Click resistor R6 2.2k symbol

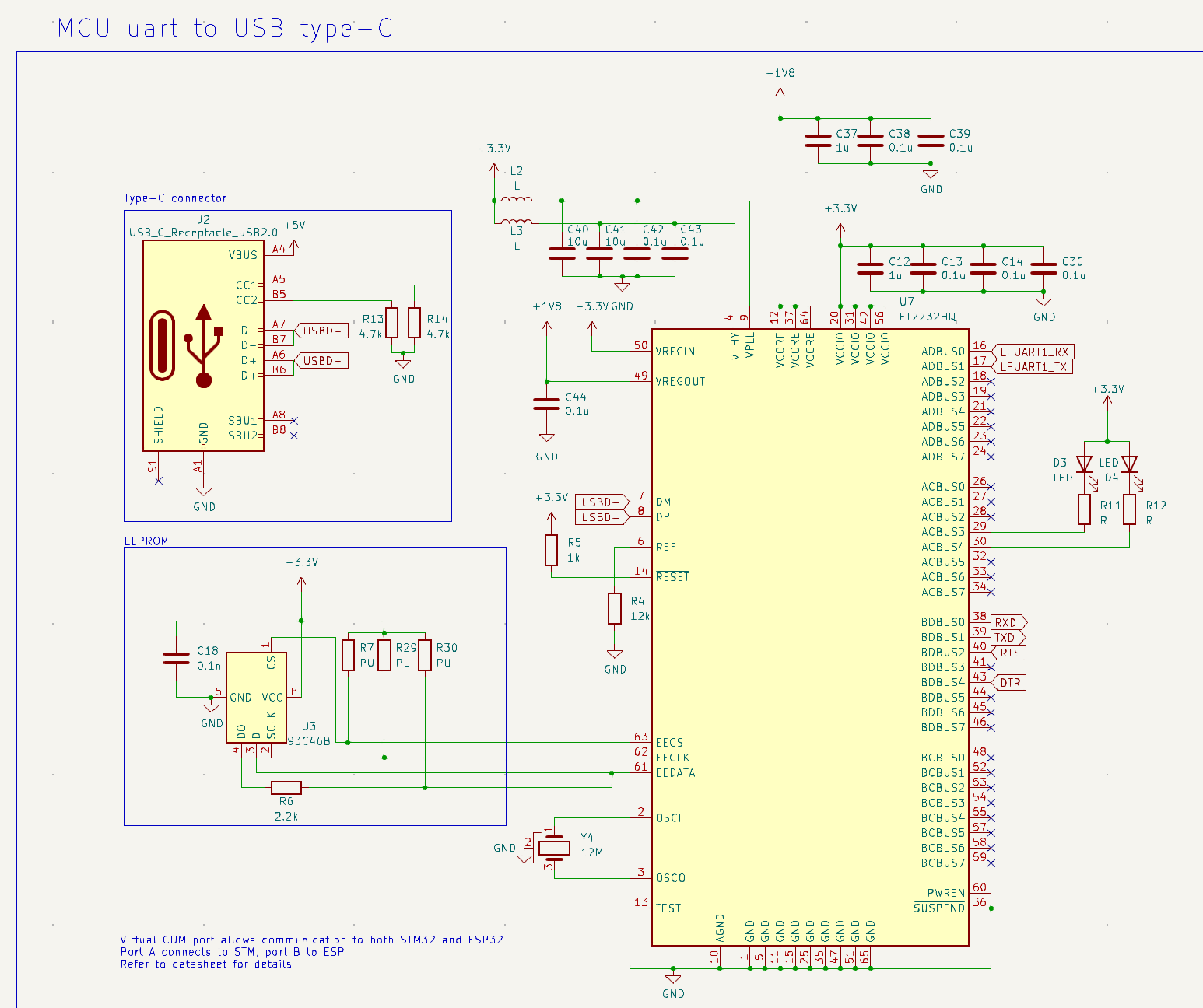(x=286, y=787)
